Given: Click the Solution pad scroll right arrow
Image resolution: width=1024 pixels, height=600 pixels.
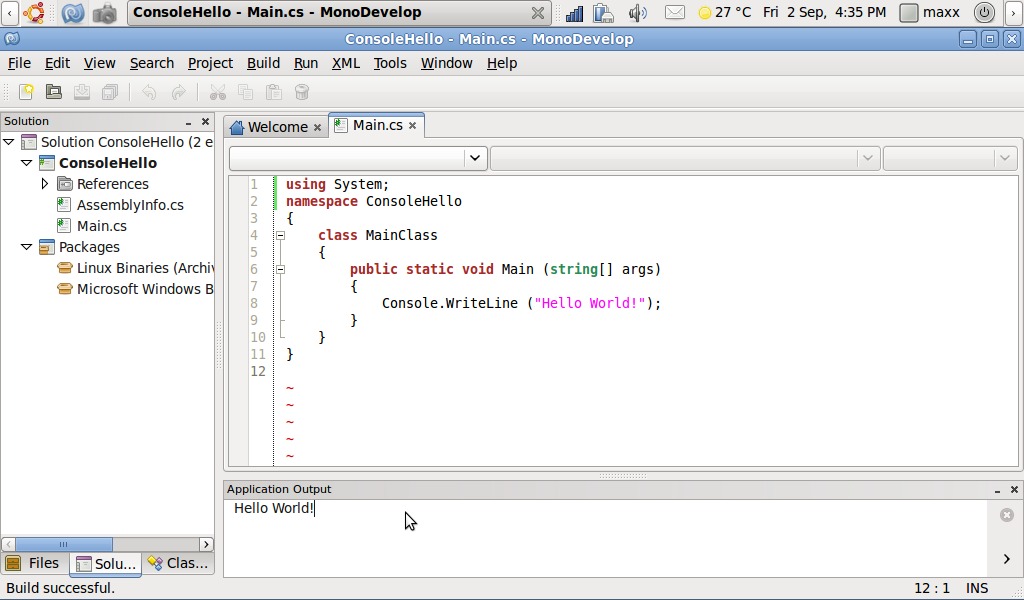Looking at the screenshot, I should (206, 545).
